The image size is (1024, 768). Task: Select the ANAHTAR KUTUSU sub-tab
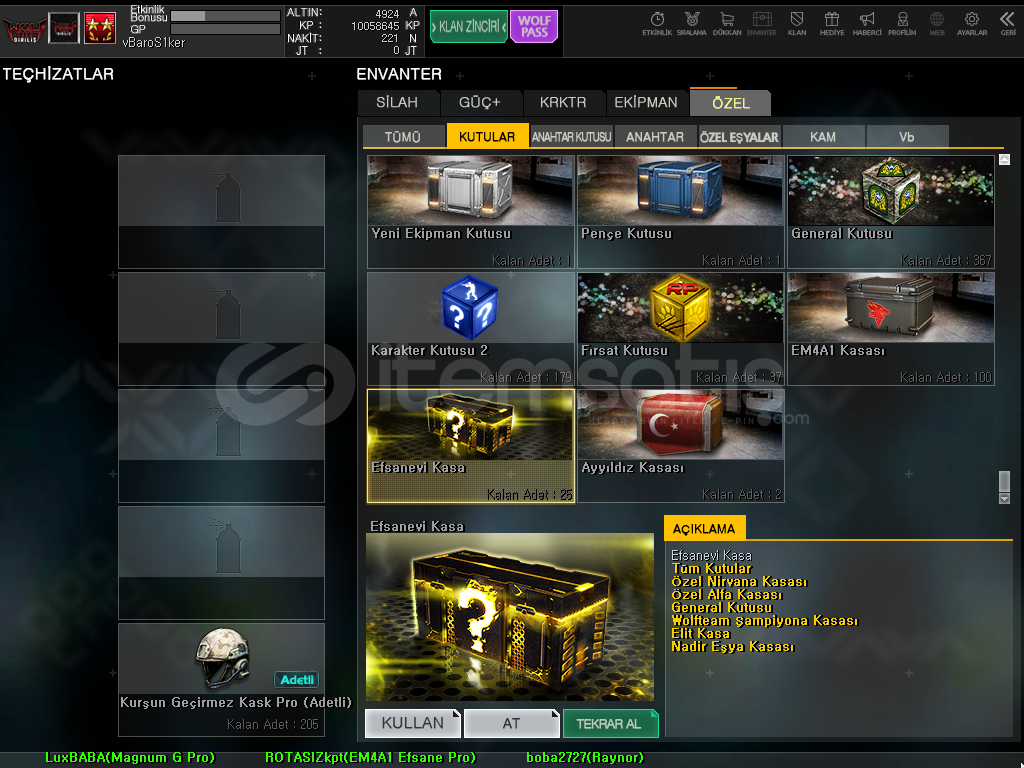571,136
